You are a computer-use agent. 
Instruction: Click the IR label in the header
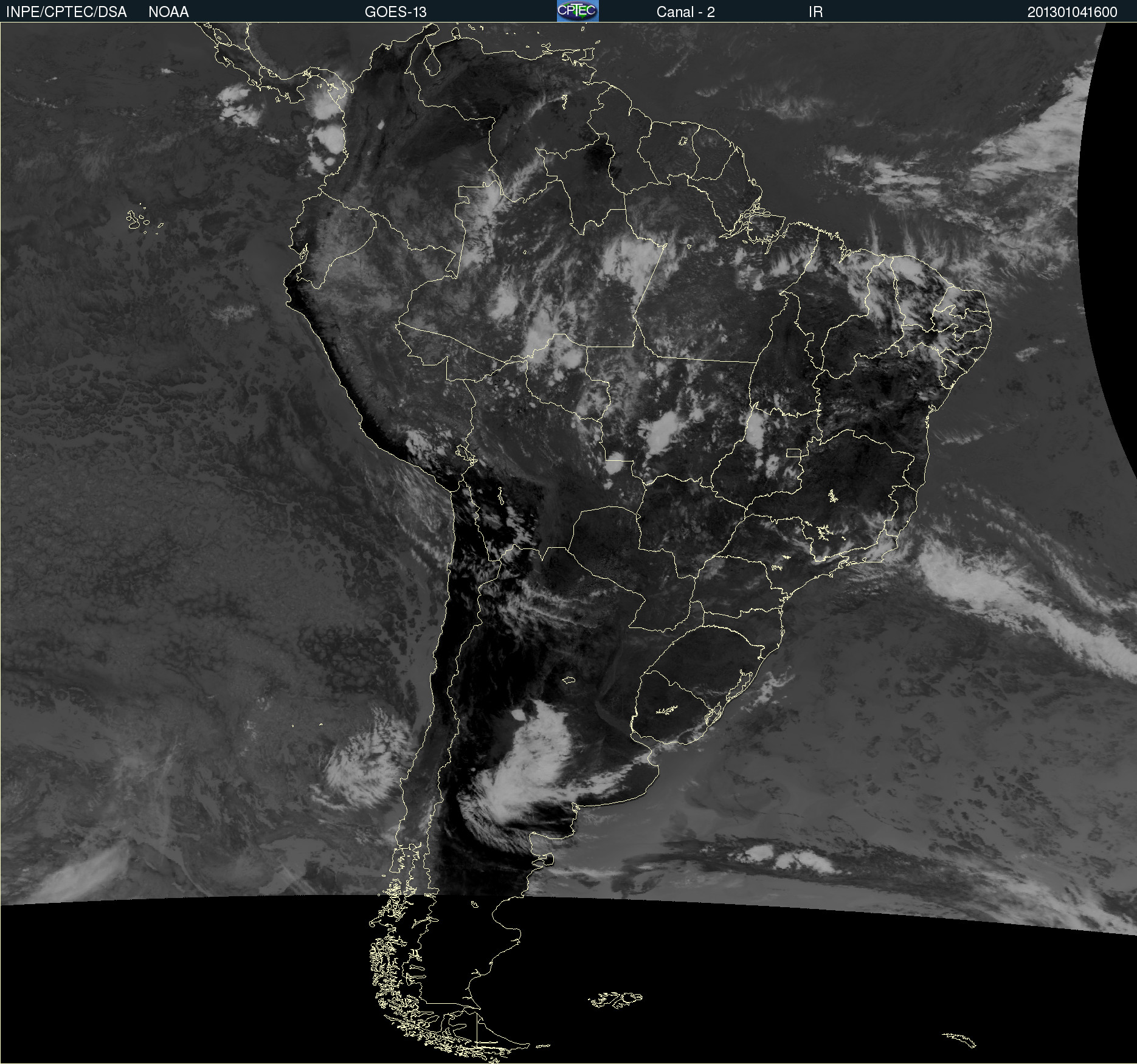coord(815,12)
